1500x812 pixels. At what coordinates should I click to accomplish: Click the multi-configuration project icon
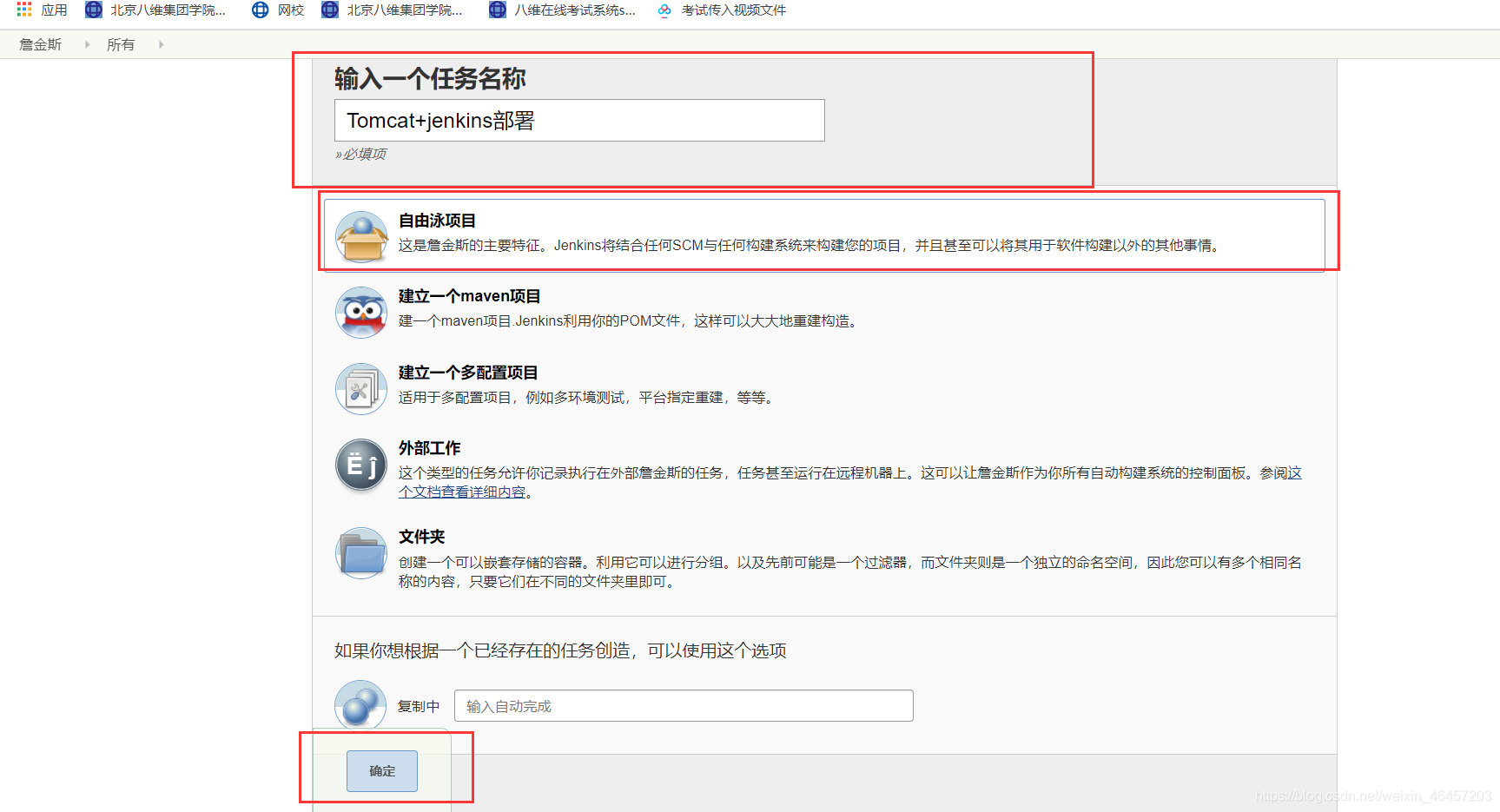(x=361, y=388)
